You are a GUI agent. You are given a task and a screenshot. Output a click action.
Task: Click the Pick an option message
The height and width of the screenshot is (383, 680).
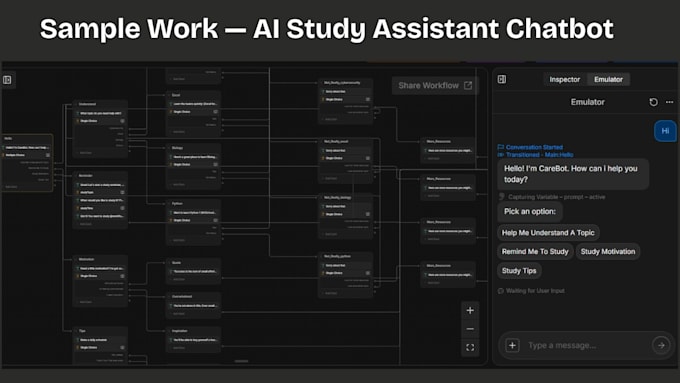click(x=530, y=212)
